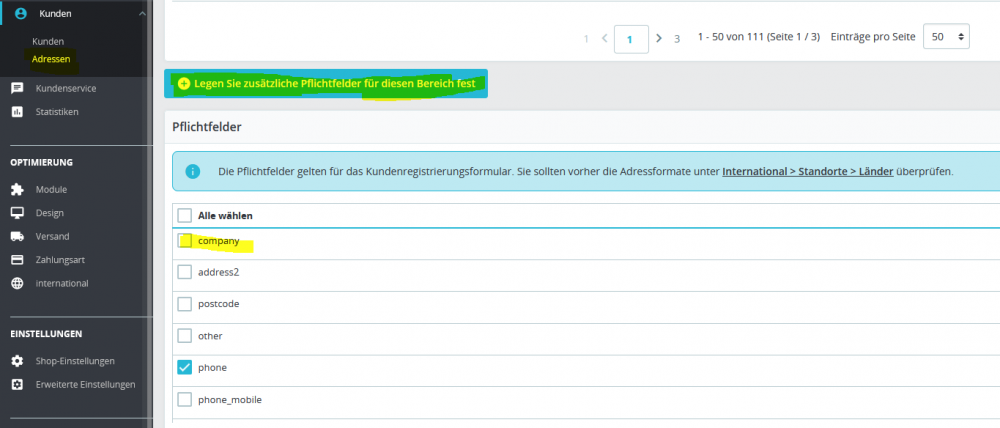Open the Kunden submenu item

[x=48, y=41]
